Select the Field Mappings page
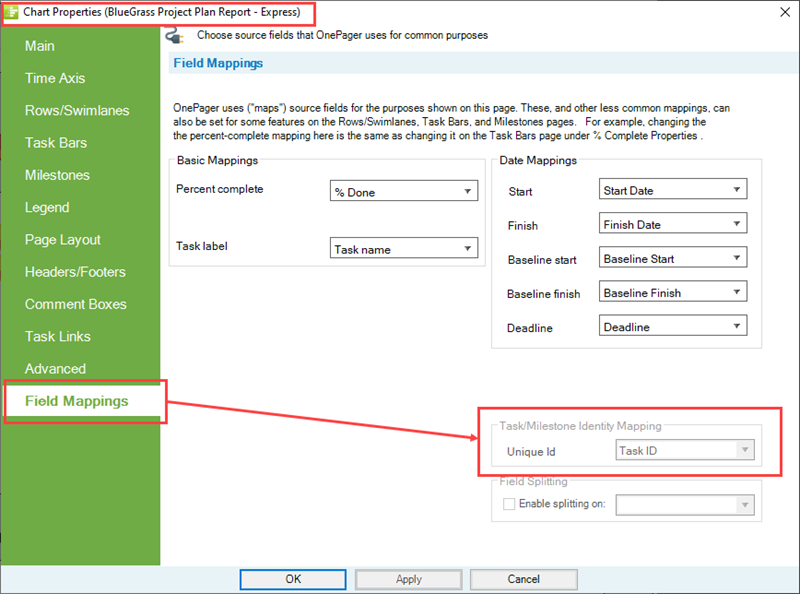 click(77, 401)
